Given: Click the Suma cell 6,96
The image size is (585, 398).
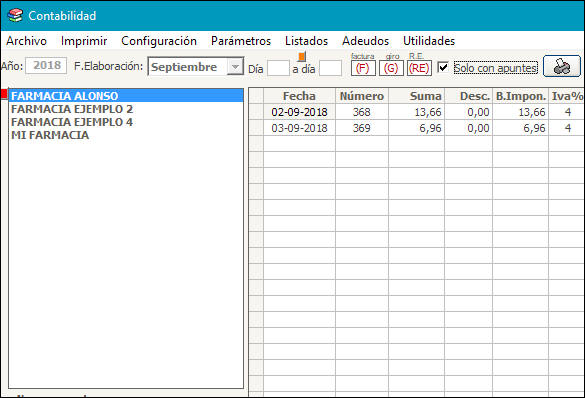Looking at the screenshot, I should pyautogui.click(x=416, y=128).
